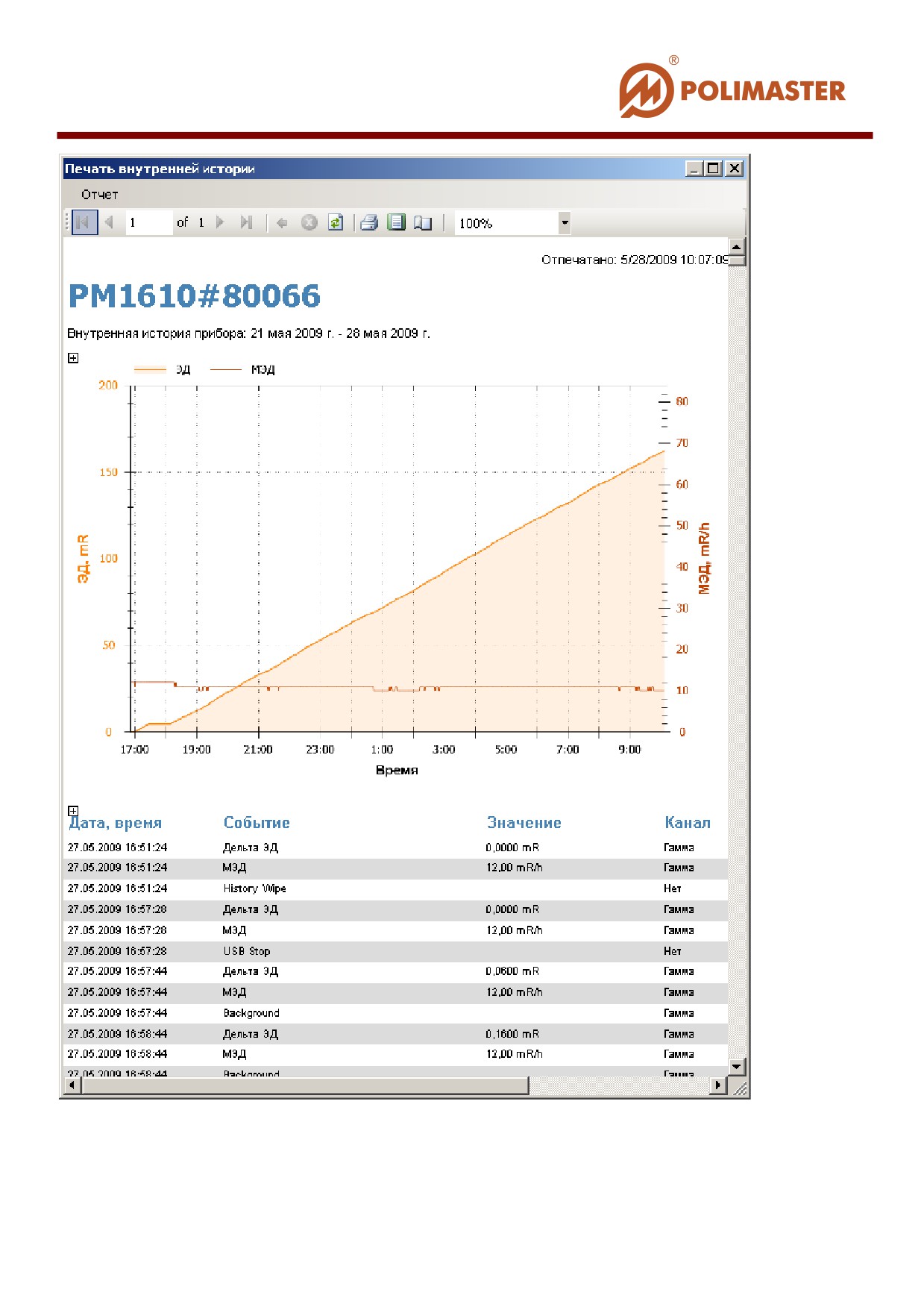
Task: Click the horizontal scrollbar left arrow
Action: (x=72, y=1085)
